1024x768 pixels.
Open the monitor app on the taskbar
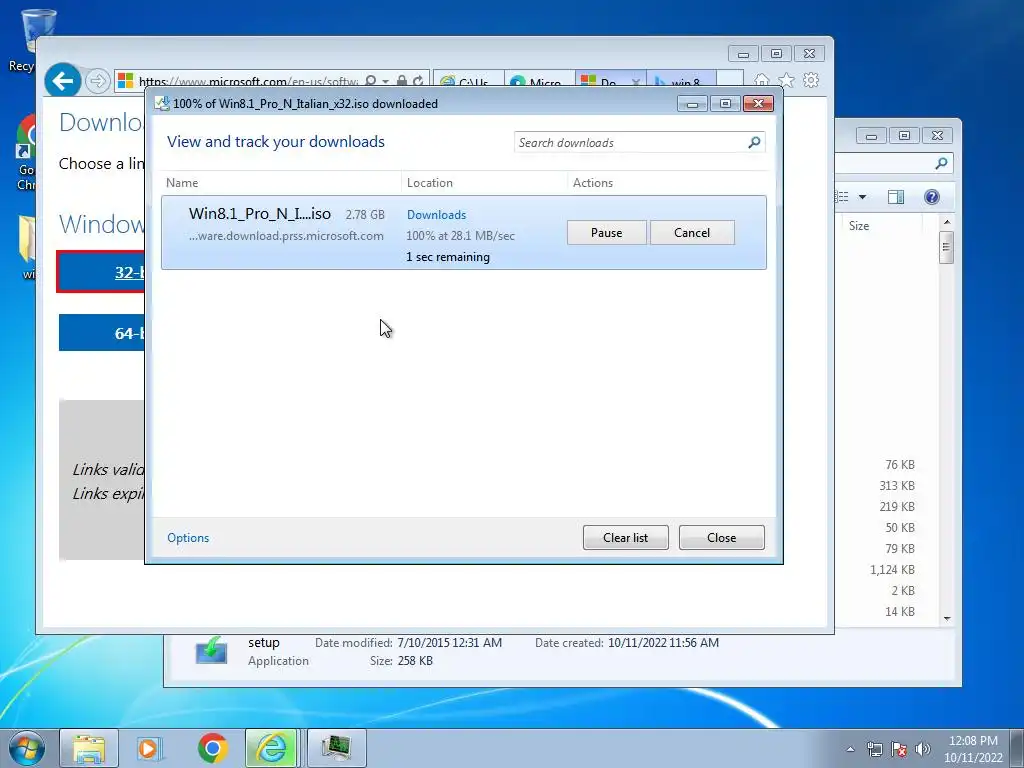coord(337,748)
